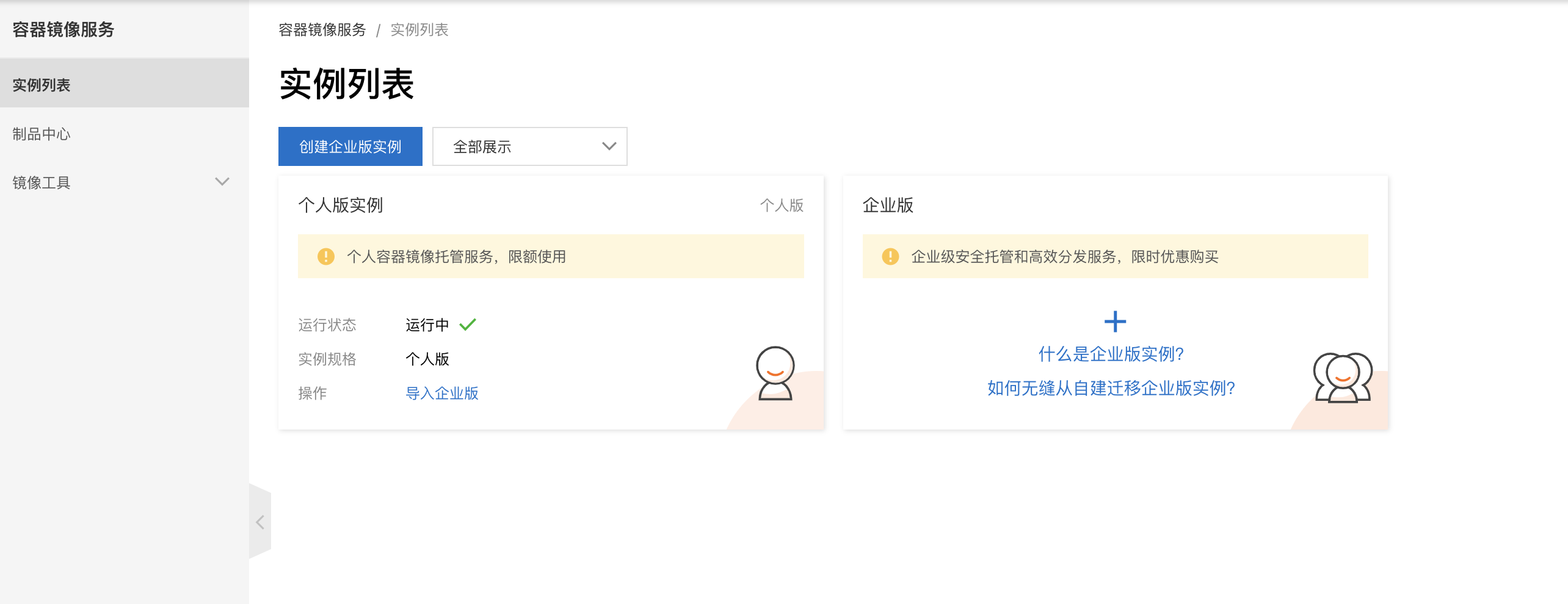The image size is (1568, 604).
Task: Open the 个人版实例 card title
Action: pyautogui.click(x=340, y=205)
